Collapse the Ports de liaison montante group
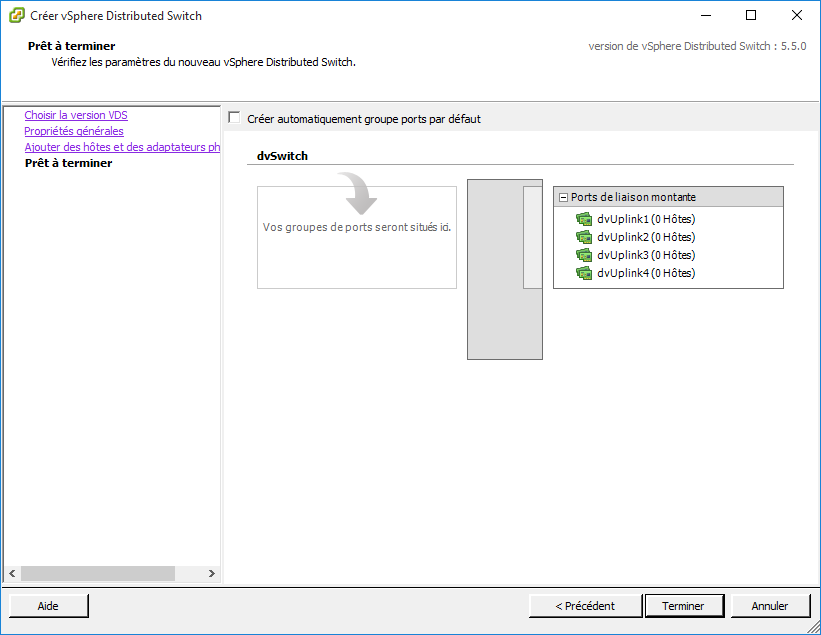This screenshot has height=635, width=821. [x=563, y=197]
